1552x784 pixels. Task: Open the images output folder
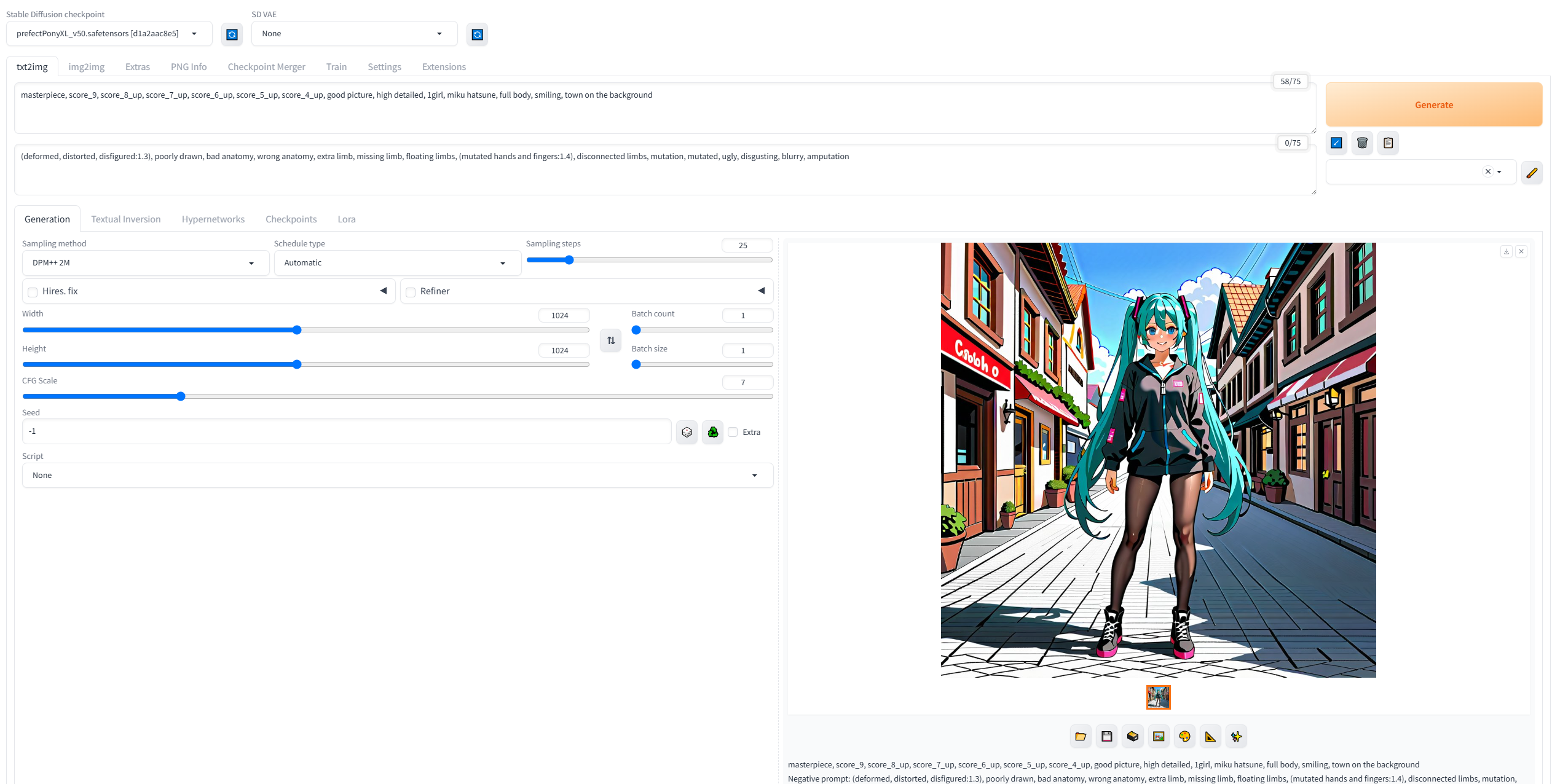[1081, 736]
